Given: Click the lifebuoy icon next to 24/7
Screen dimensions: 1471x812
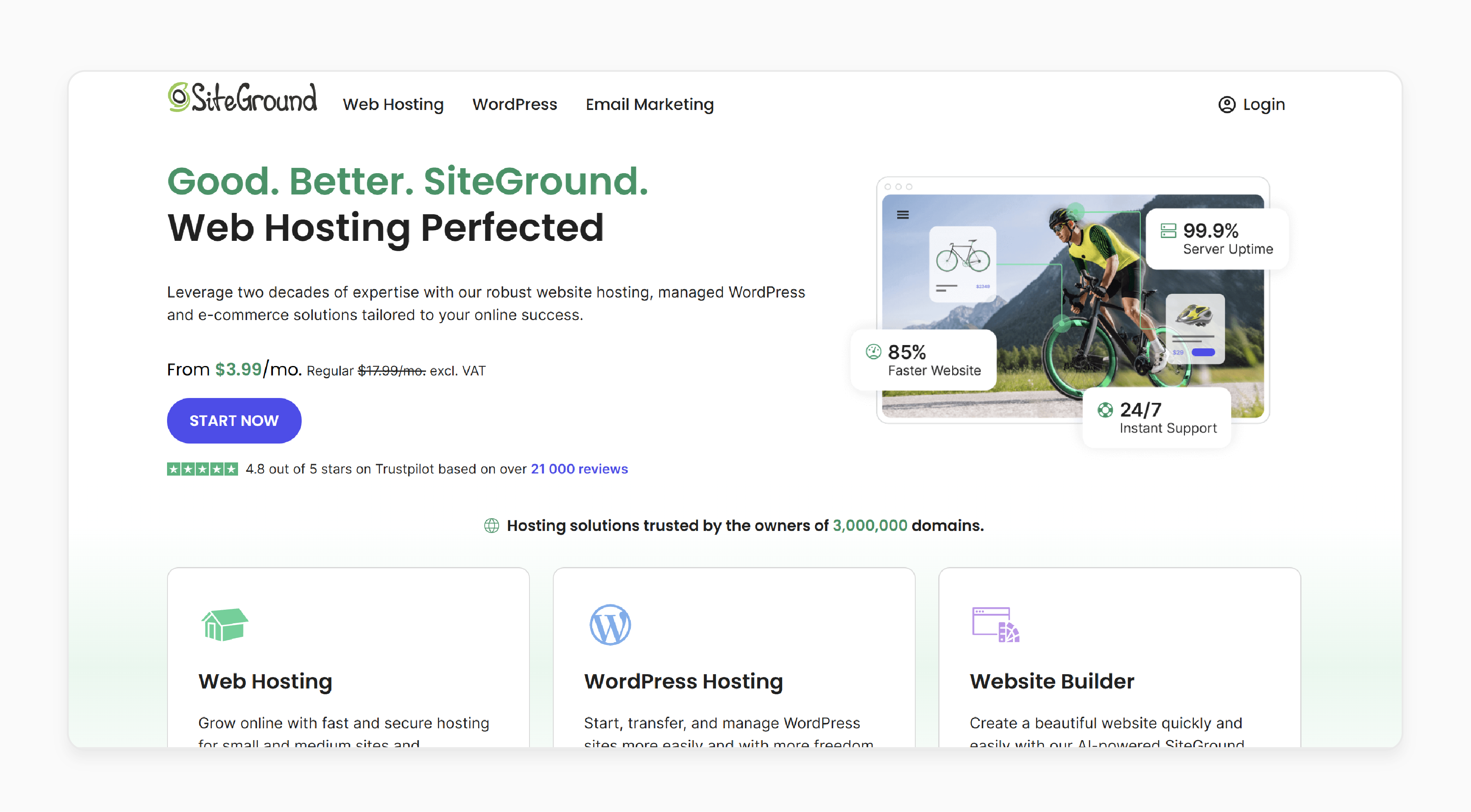Looking at the screenshot, I should [x=1105, y=410].
